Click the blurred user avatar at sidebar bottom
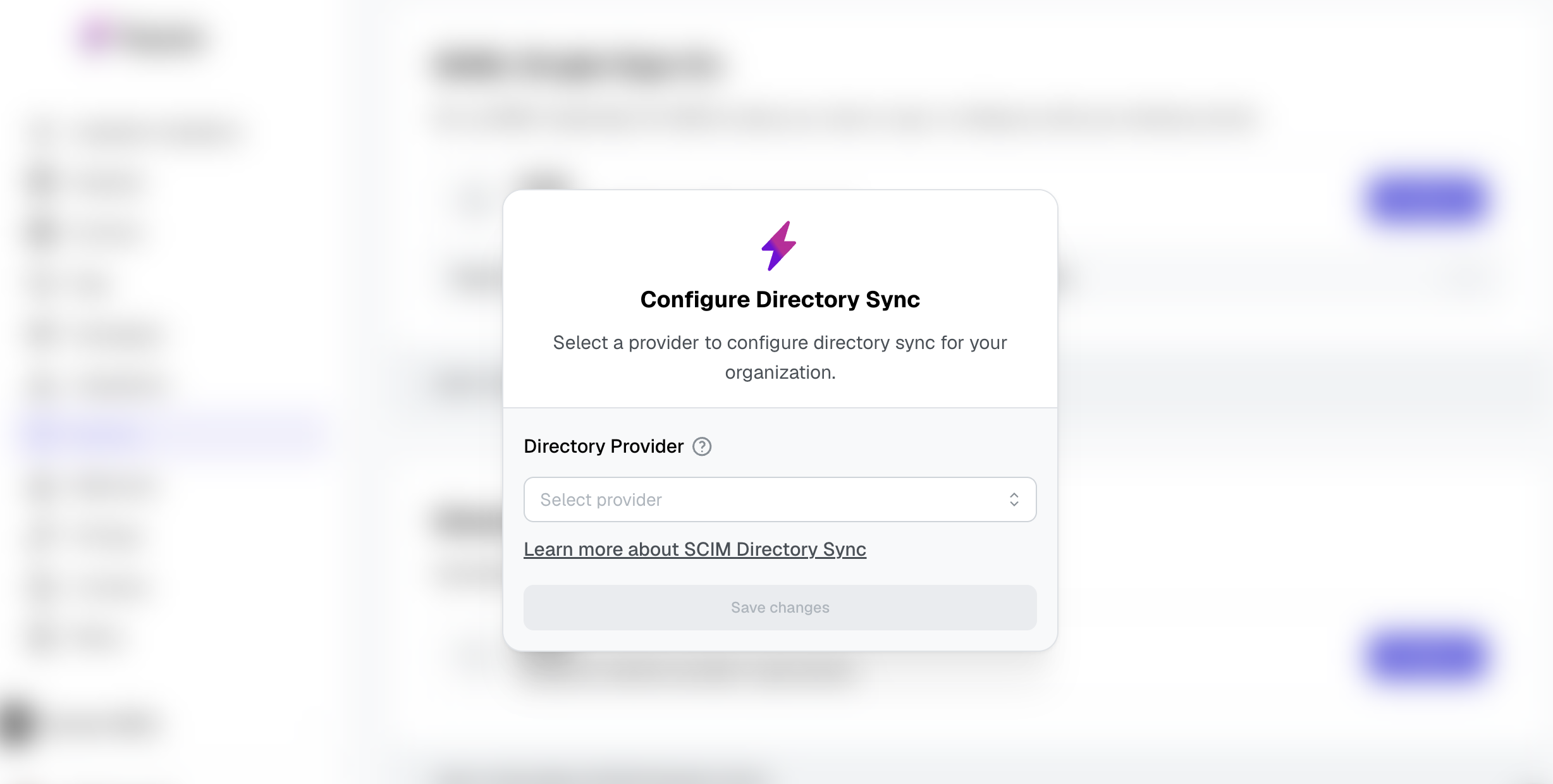1553x784 pixels. (18, 723)
